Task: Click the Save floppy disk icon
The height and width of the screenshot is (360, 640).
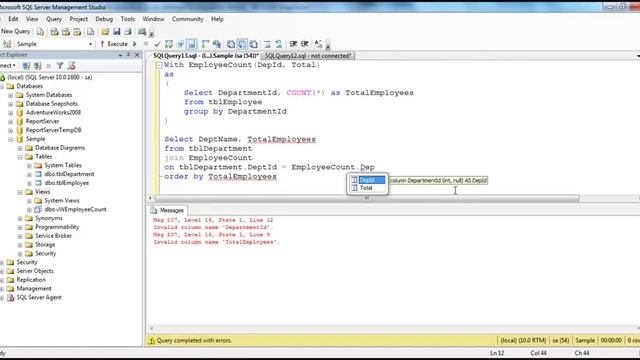Action: pos(117,31)
